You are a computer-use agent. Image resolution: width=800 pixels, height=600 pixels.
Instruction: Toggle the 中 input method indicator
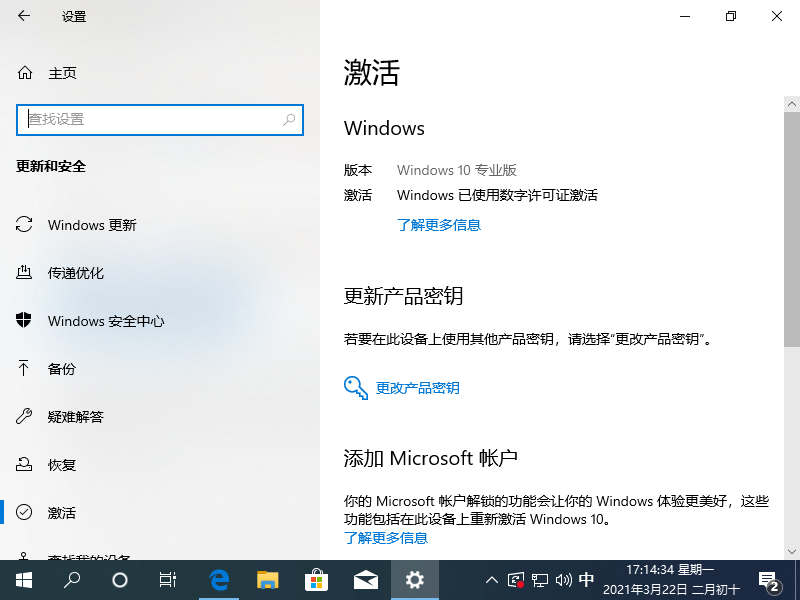click(x=587, y=580)
